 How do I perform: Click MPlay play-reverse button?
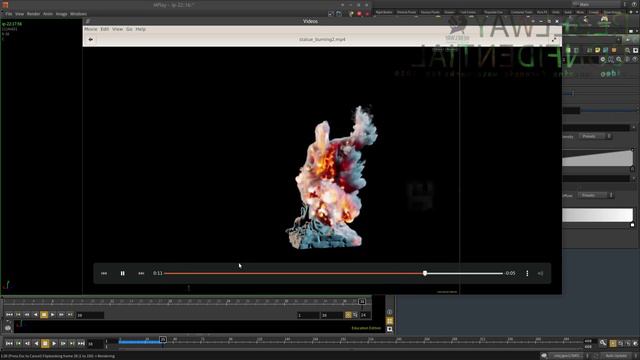[36, 315]
